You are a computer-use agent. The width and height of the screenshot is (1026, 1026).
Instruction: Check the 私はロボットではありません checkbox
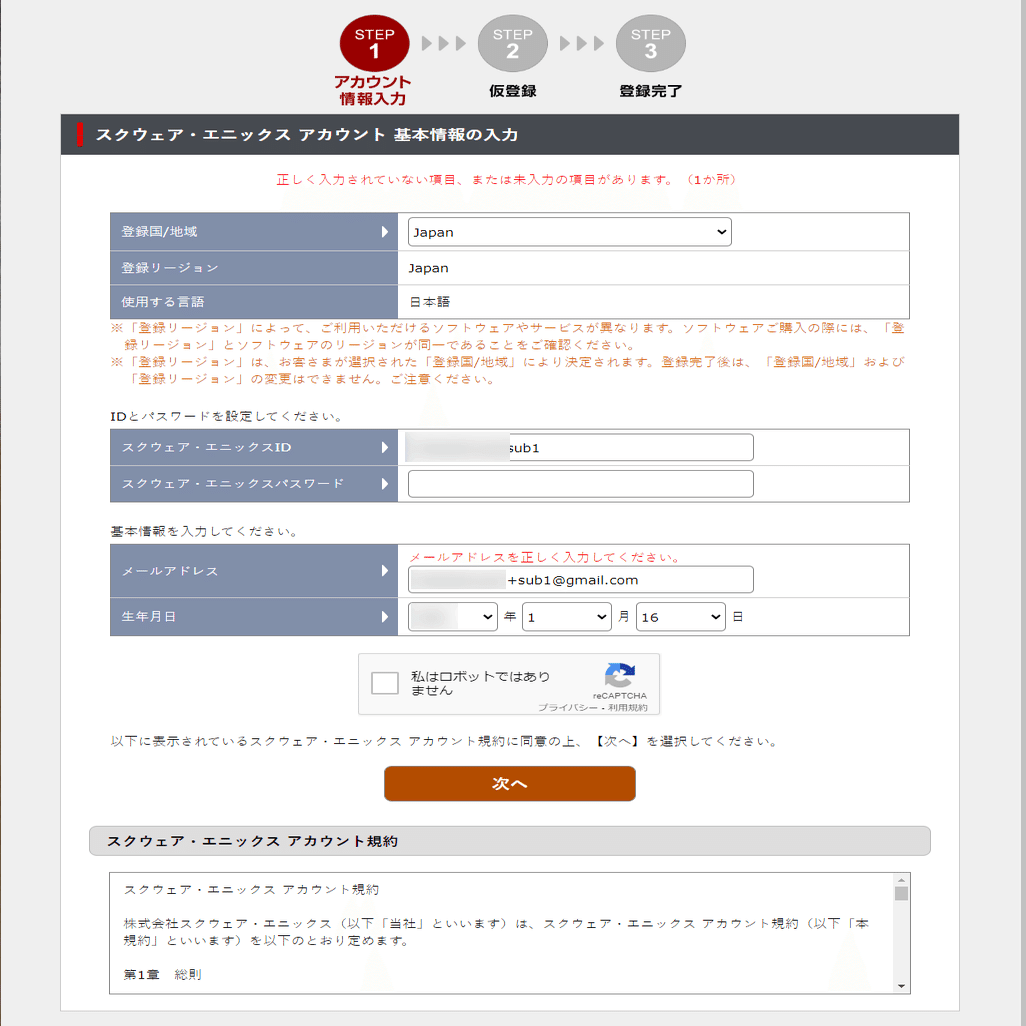[385, 683]
